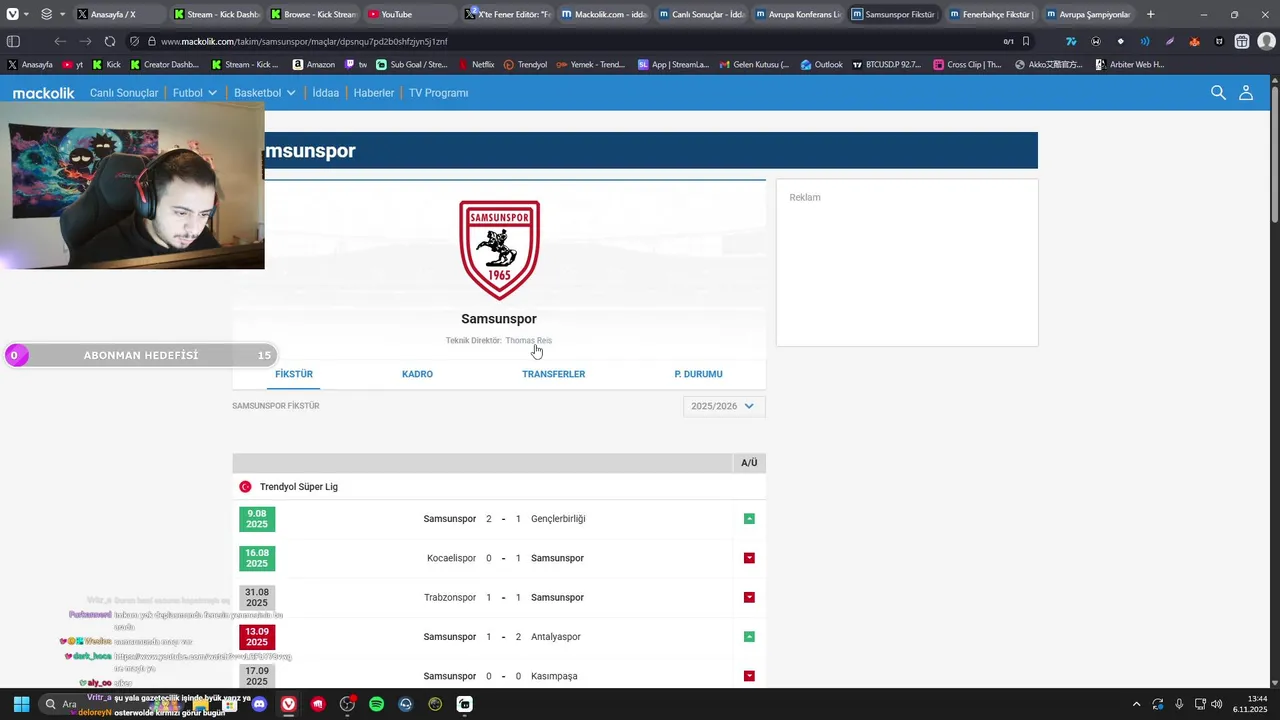The width and height of the screenshot is (1280, 720).
Task: Click Trendyol Süper Lig league link
Action: pos(299,487)
